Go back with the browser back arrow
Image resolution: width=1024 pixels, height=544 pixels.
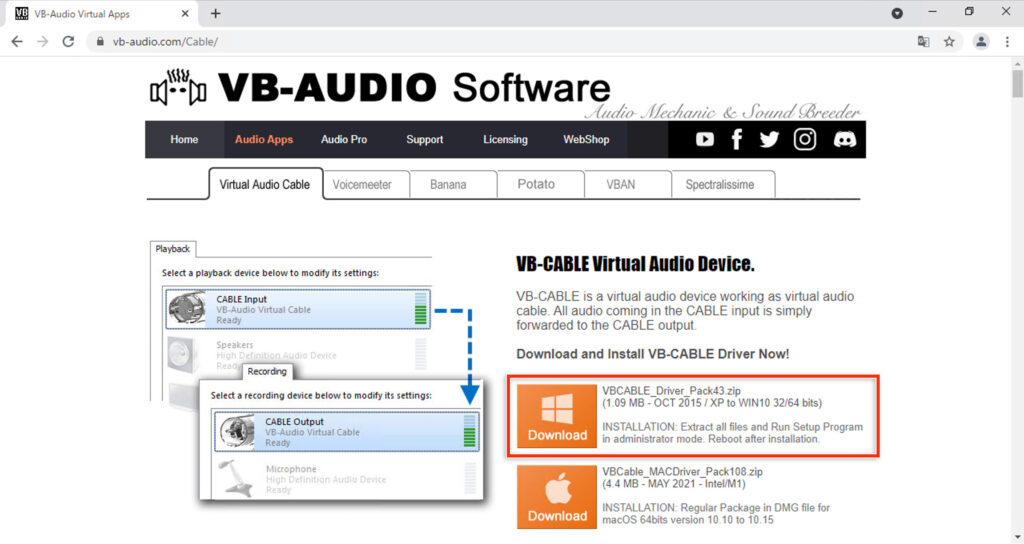coord(17,41)
